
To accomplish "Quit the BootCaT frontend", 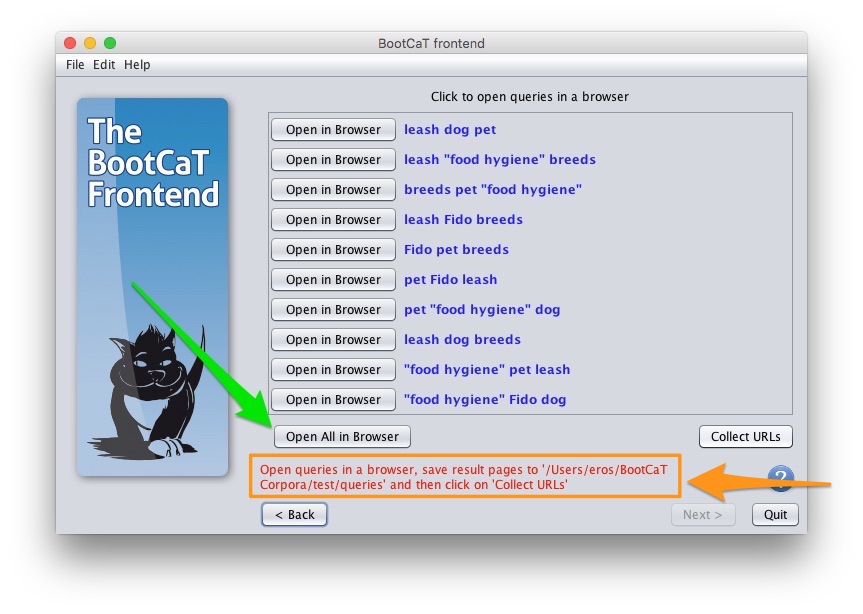I will 775,514.
